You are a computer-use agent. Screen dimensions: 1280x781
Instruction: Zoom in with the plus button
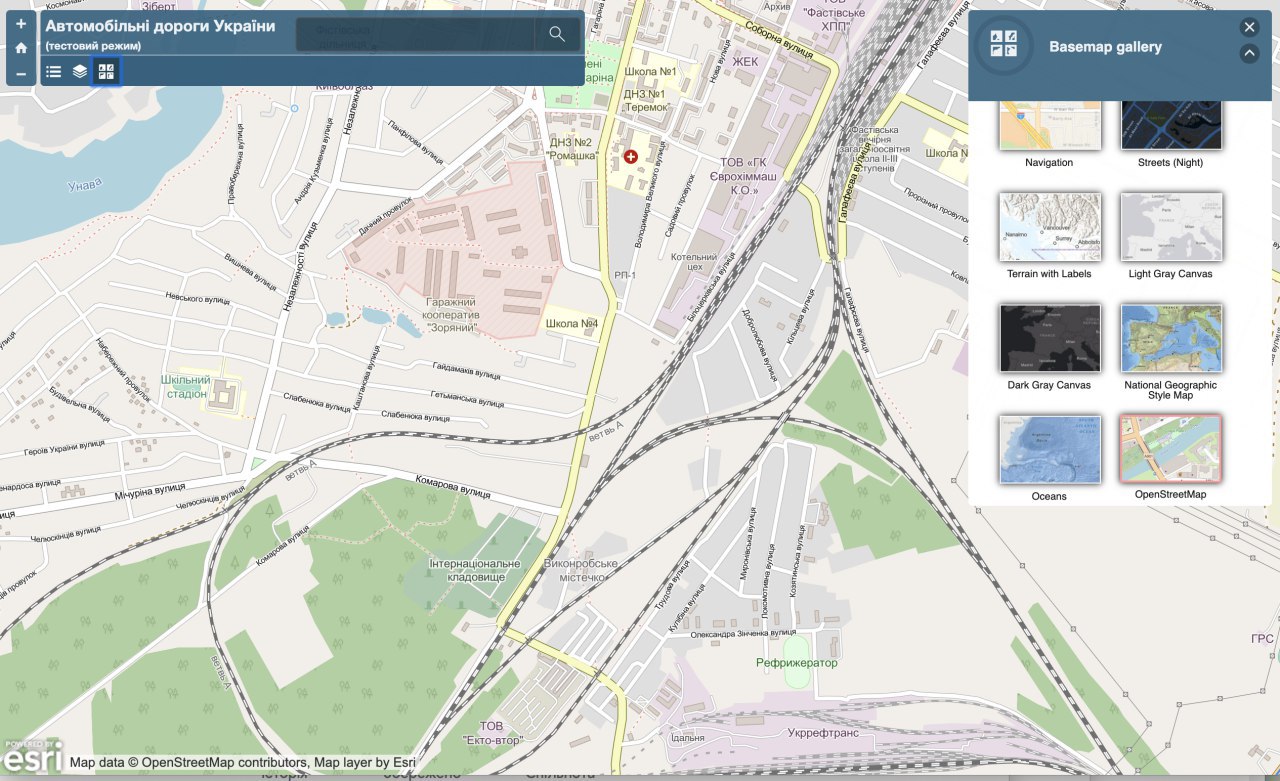(x=21, y=24)
